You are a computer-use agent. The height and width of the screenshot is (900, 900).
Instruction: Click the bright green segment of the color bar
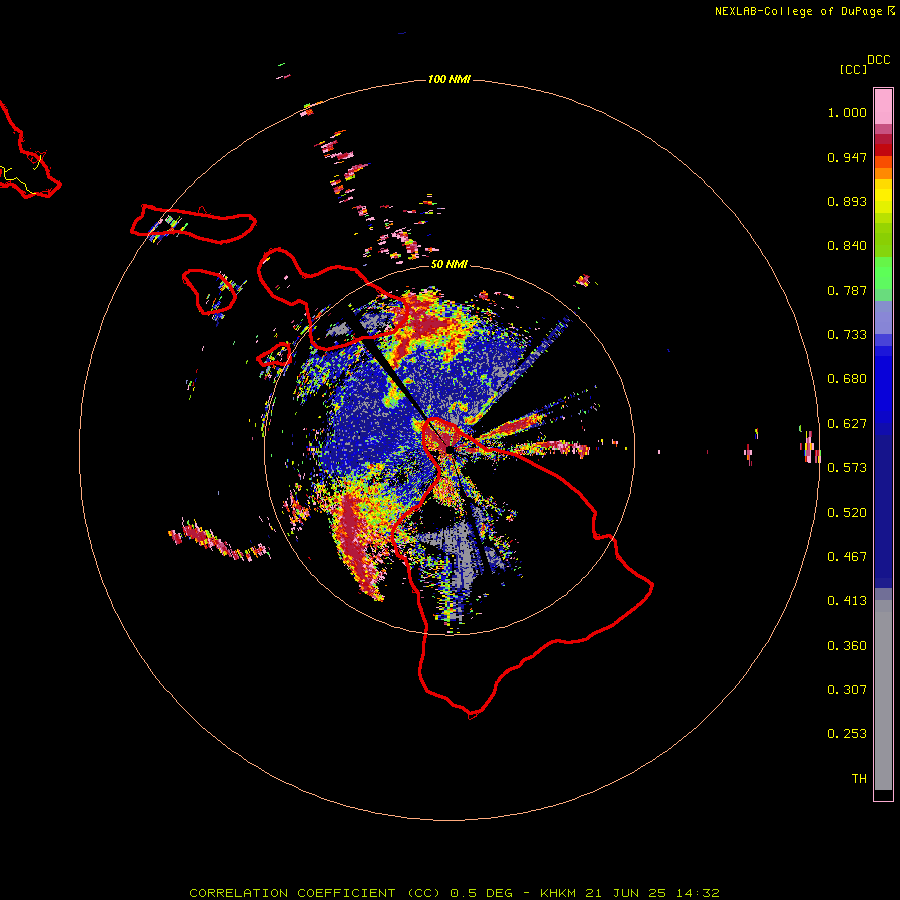tap(883, 273)
